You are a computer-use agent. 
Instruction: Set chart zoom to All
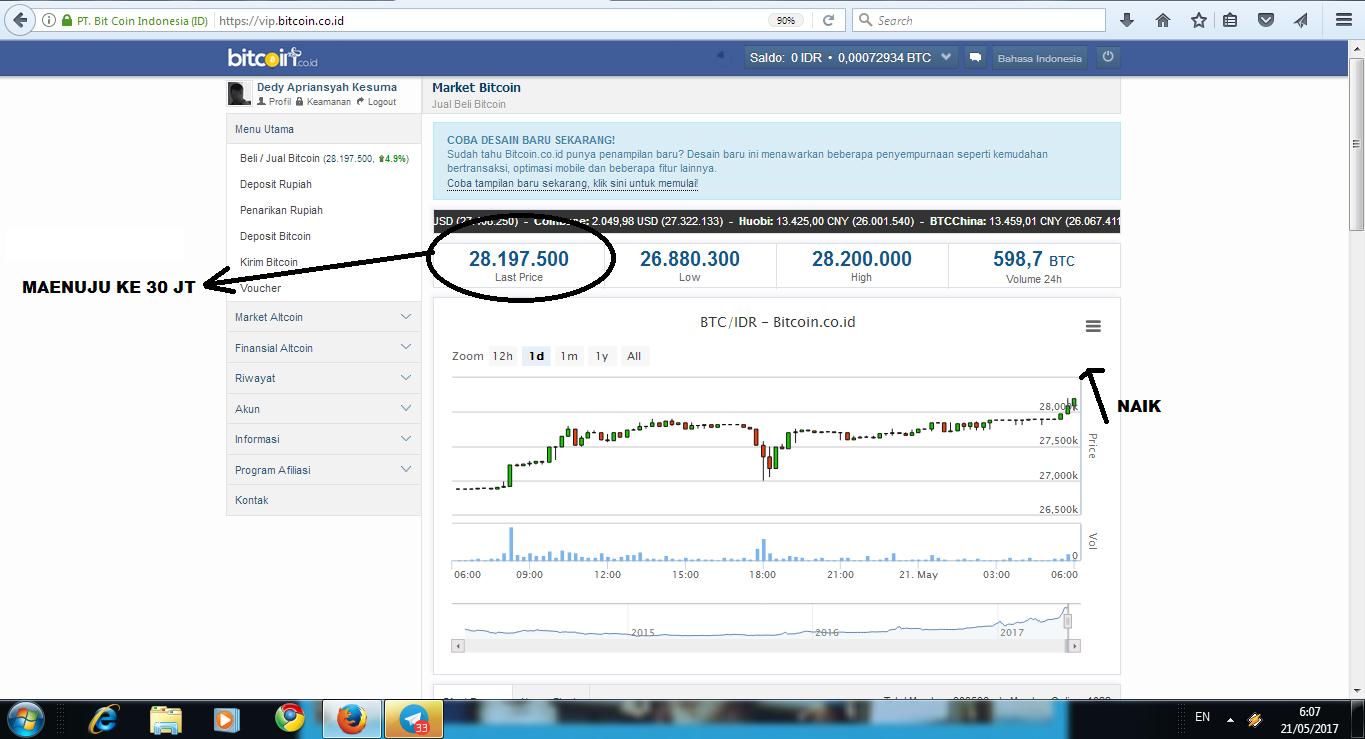(x=634, y=356)
